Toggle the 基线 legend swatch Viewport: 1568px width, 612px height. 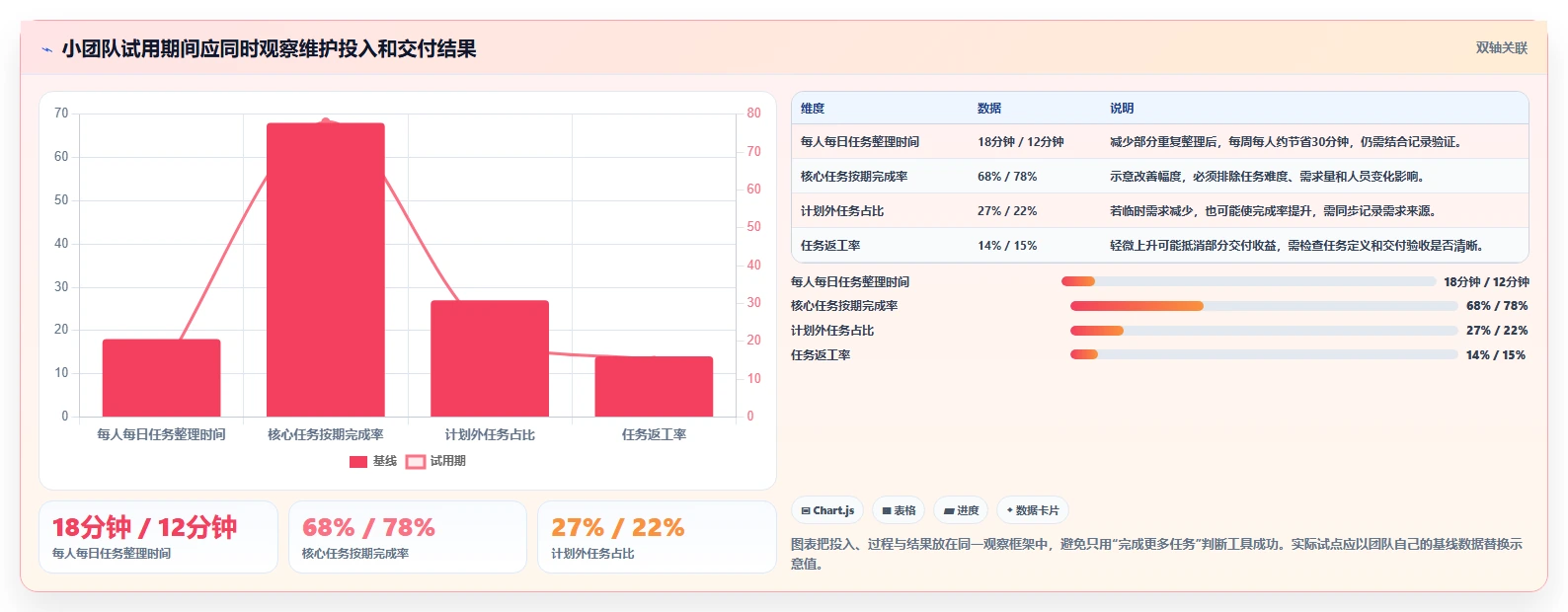[358, 461]
